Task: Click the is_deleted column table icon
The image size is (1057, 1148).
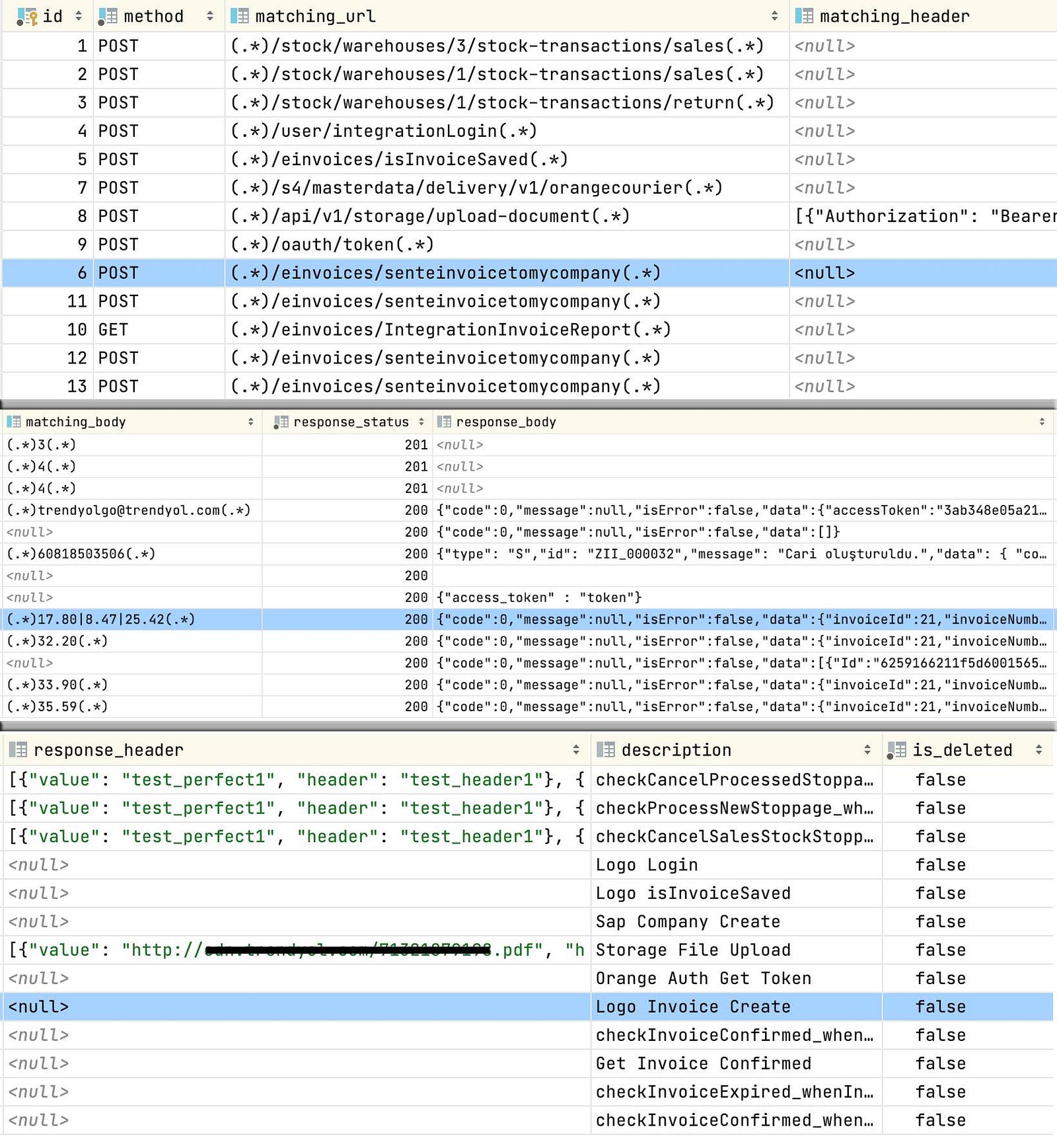Action: pos(896,750)
